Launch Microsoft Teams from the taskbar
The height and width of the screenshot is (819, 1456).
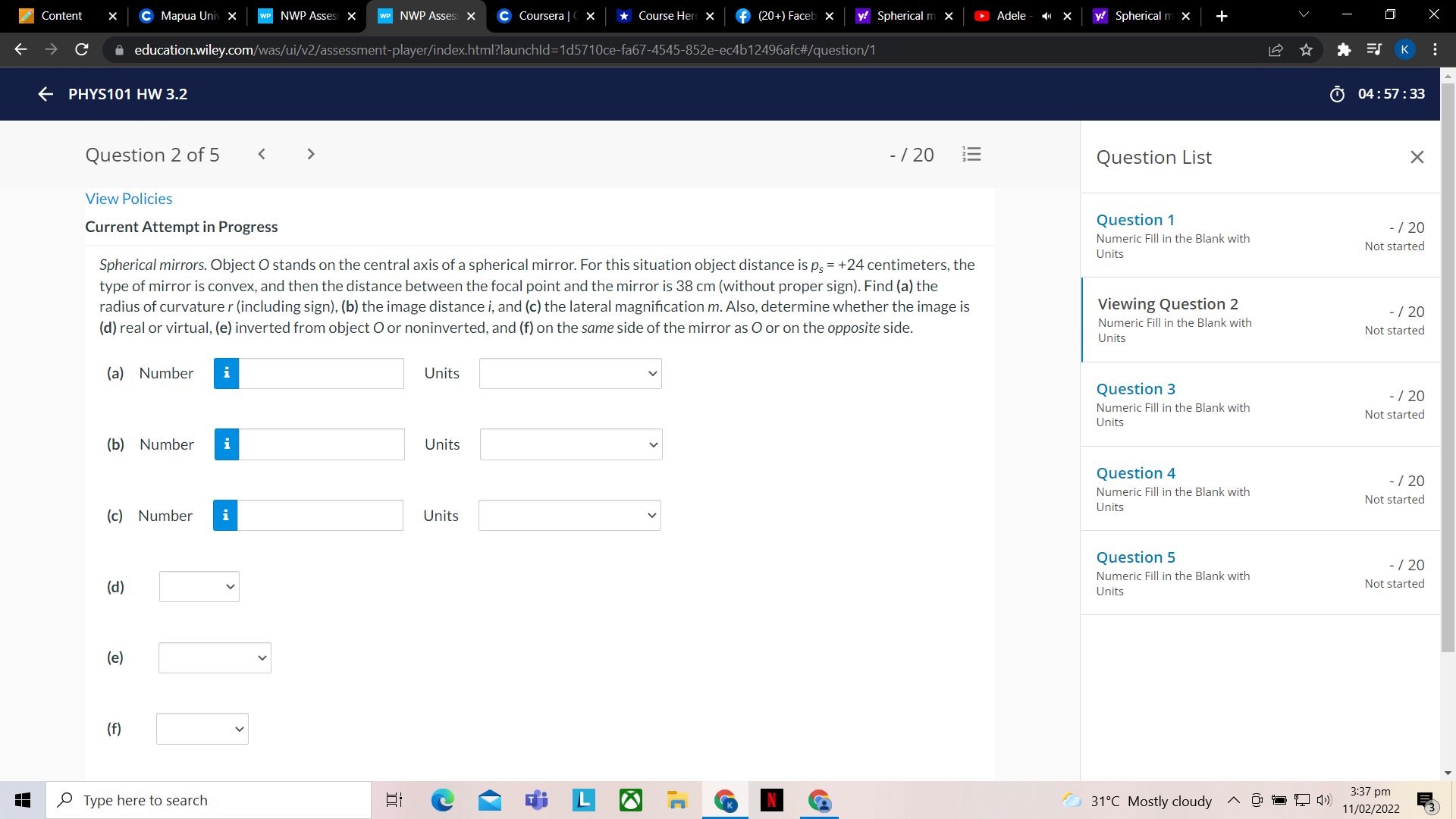click(536, 800)
